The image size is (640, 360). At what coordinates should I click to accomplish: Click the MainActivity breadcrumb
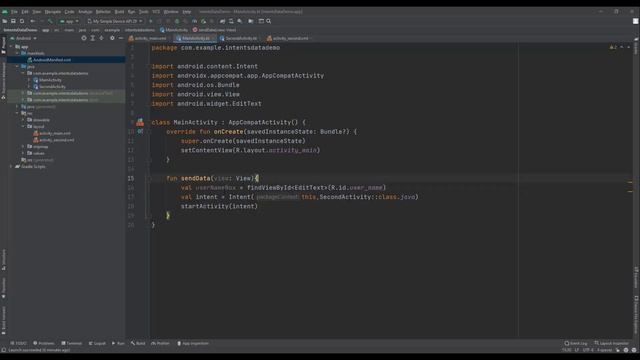tap(174, 30)
